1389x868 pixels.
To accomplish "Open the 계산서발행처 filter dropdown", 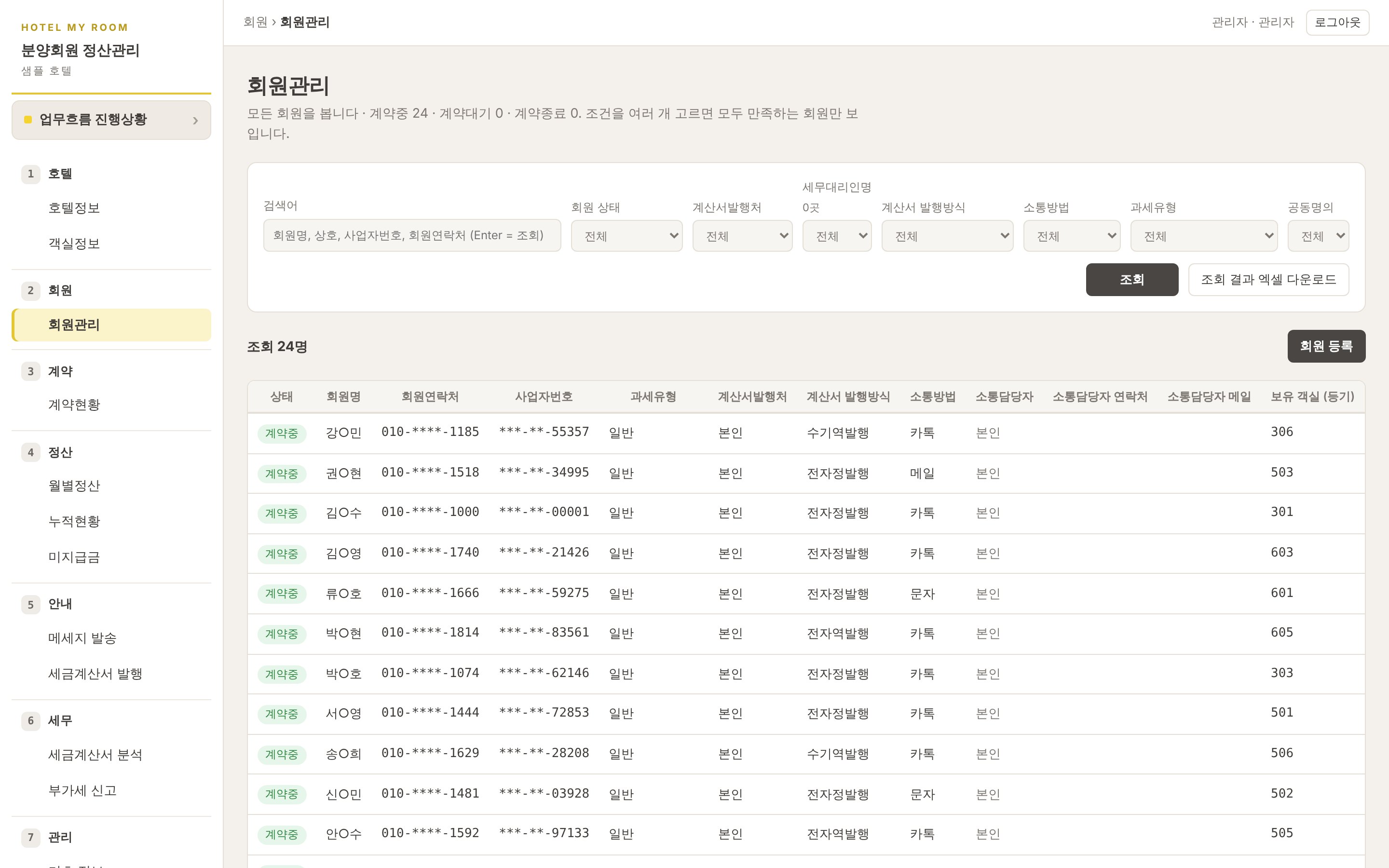I will click(x=742, y=236).
